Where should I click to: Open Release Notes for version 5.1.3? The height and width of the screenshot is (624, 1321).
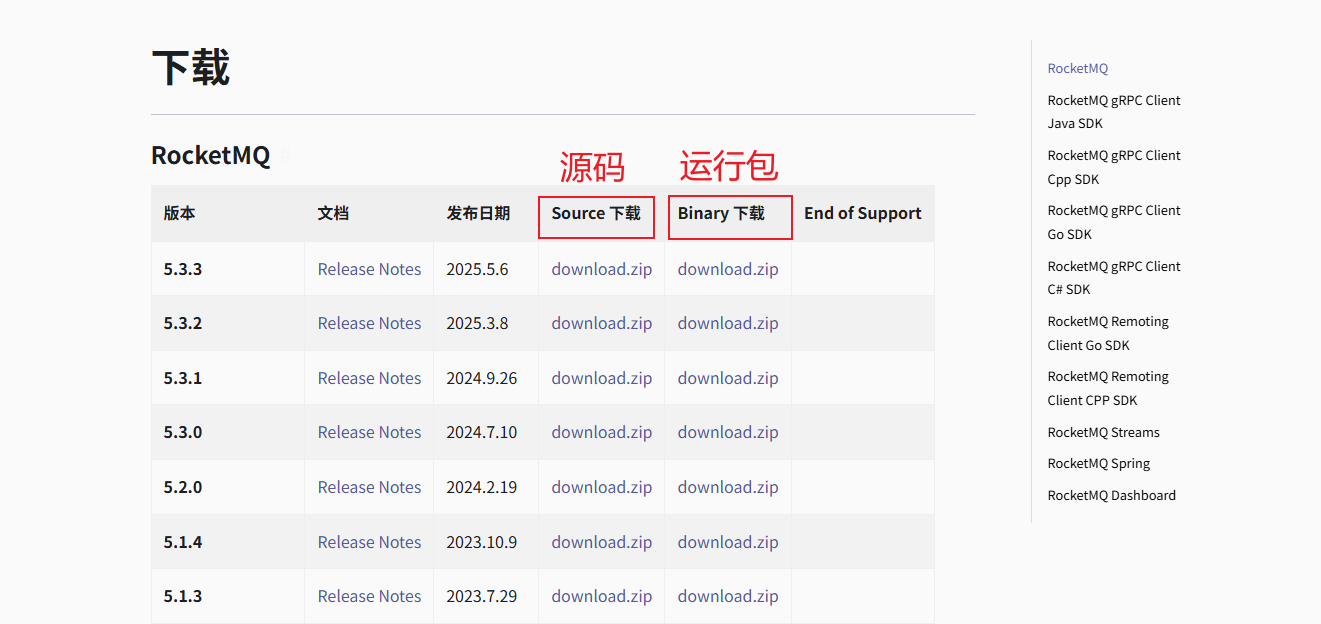point(369,596)
